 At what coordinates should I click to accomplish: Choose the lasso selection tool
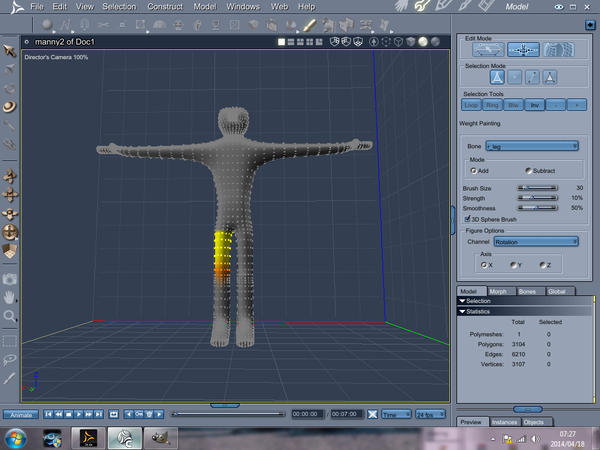pos(9,359)
